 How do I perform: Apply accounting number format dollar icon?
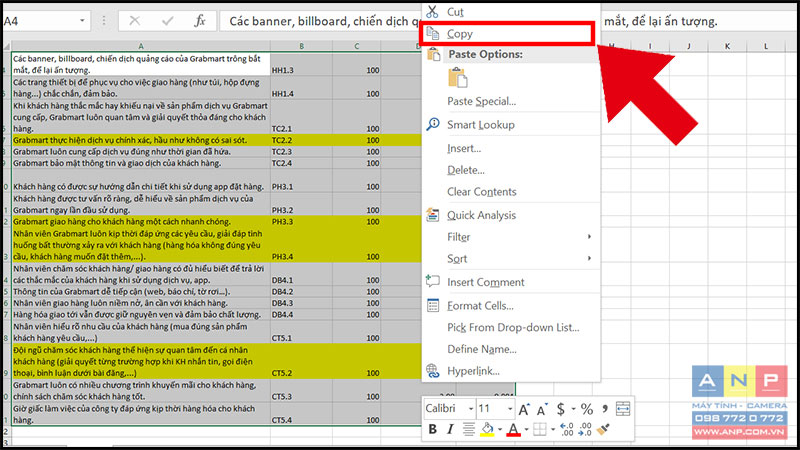561,409
